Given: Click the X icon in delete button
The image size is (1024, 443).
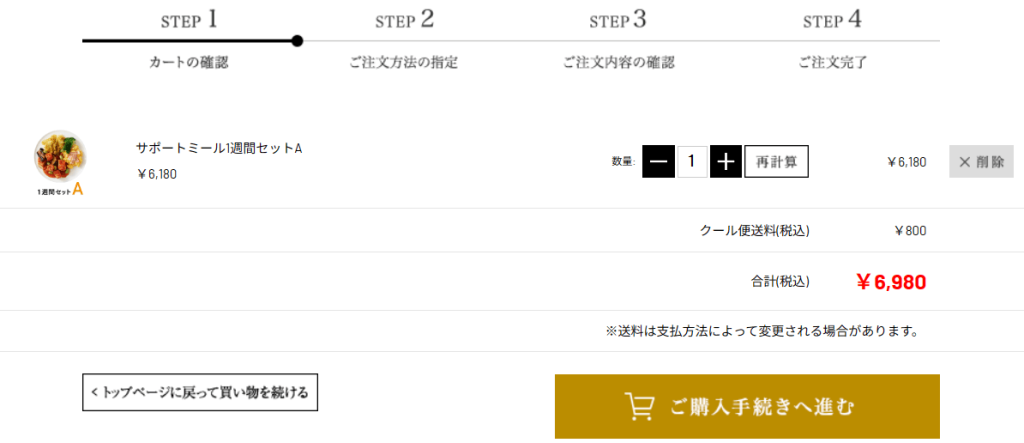Looking at the screenshot, I should (x=965, y=161).
